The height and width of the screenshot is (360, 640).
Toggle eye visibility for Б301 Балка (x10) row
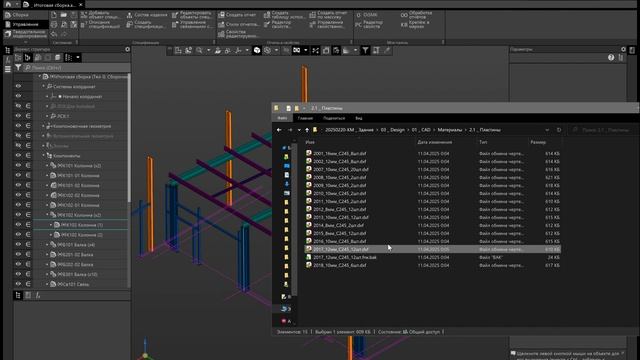pyautogui.click(x=18, y=274)
